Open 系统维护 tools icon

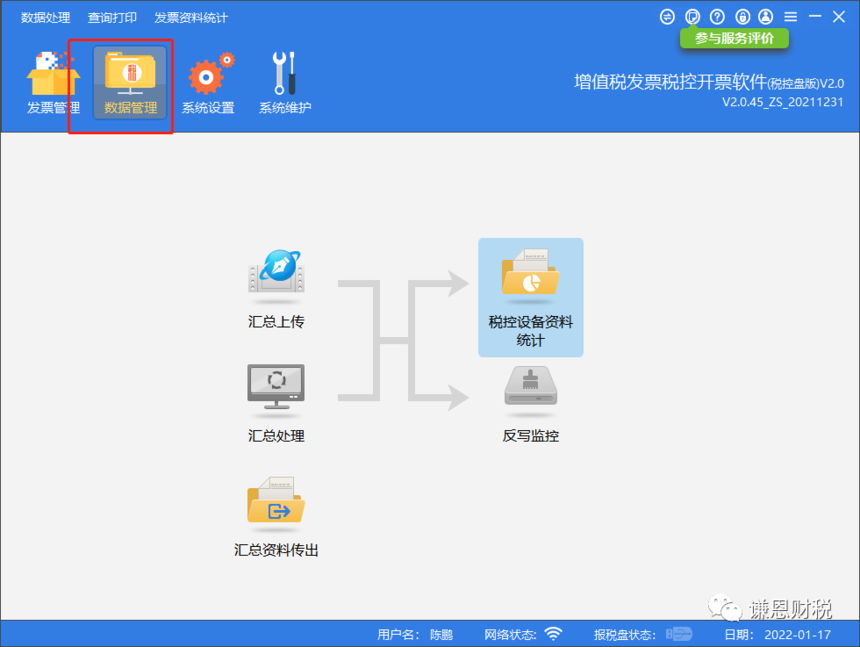tap(285, 83)
